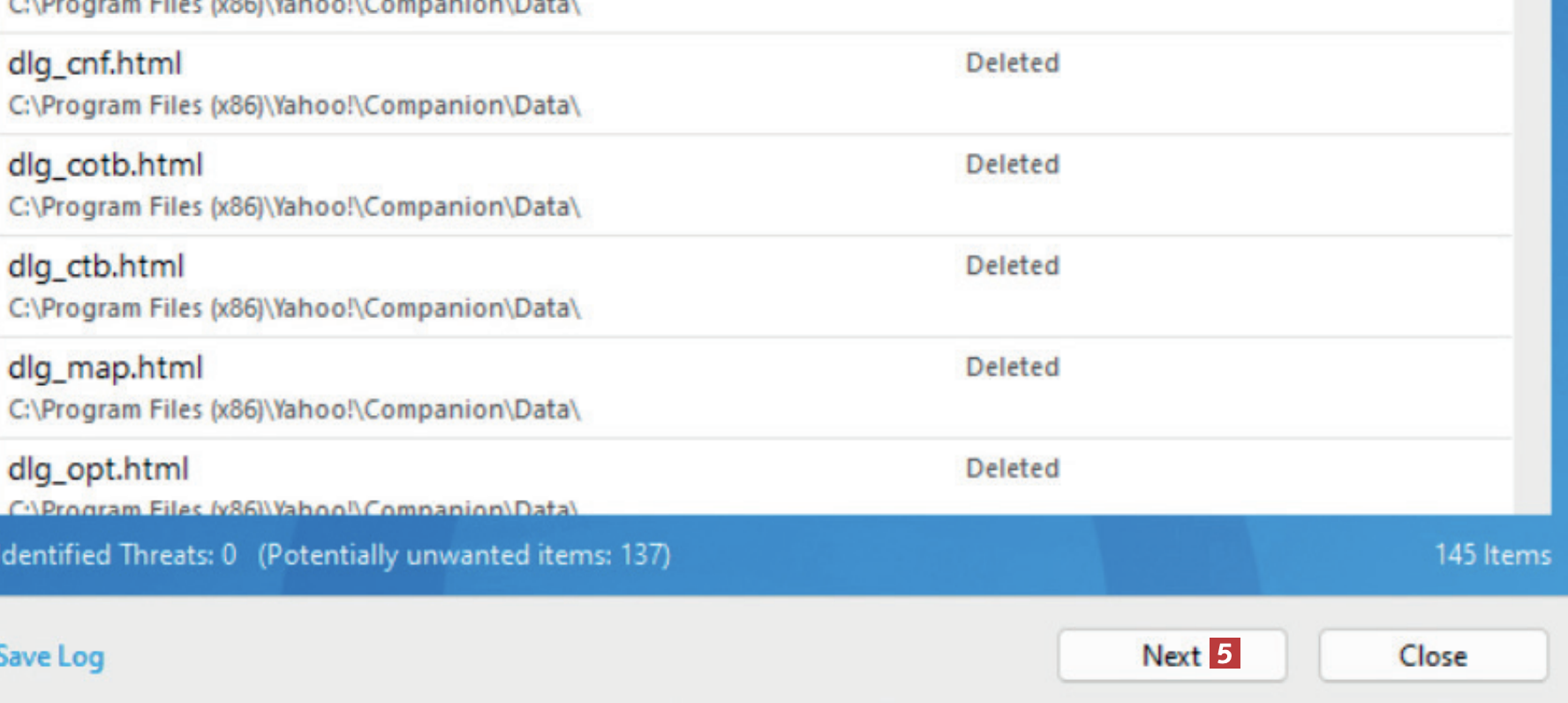Click the folder path under dlg_map.html
This screenshot has height=703, width=1568.
click(x=295, y=411)
